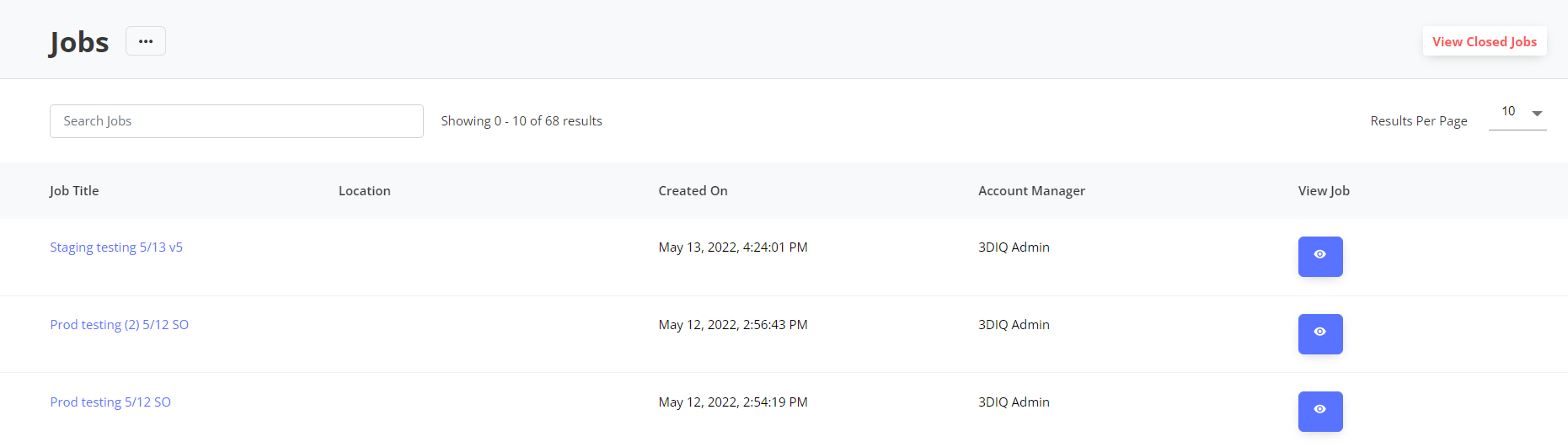Sort by Account Manager column header

pyautogui.click(x=1031, y=191)
